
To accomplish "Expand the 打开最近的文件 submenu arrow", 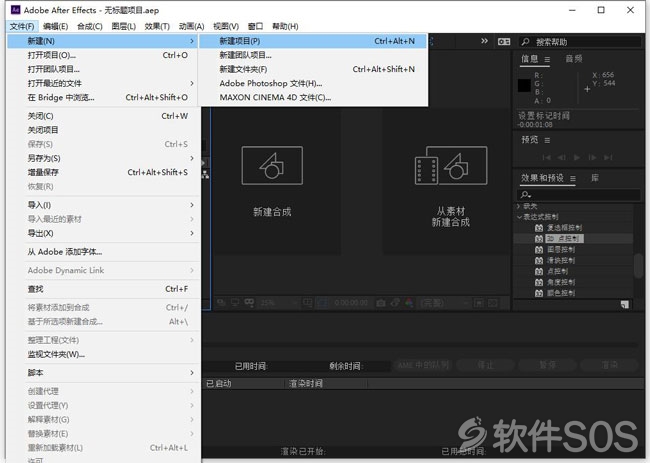I will (192, 83).
